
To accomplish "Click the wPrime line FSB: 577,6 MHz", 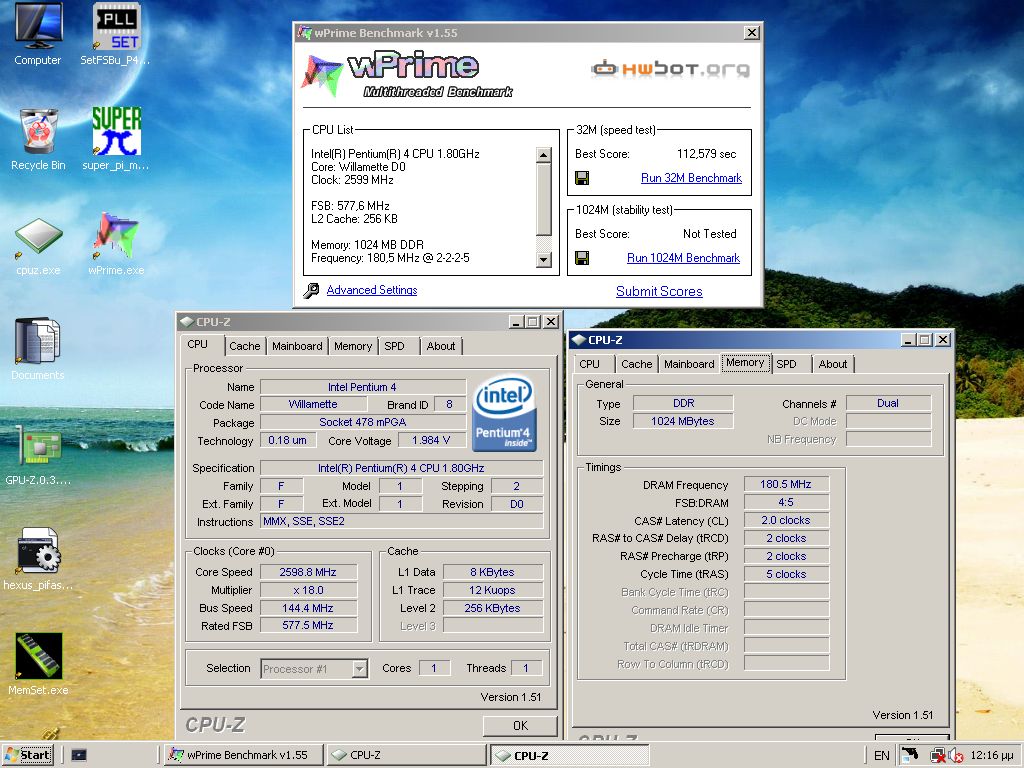I will (x=350, y=206).
